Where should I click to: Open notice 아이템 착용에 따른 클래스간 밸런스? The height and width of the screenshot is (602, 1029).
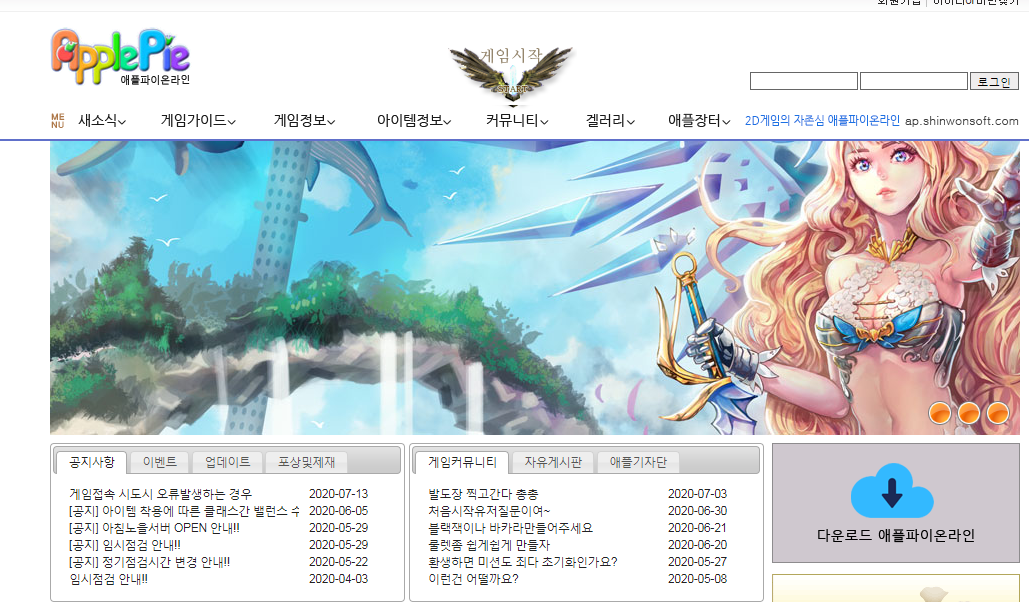click(184, 511)
